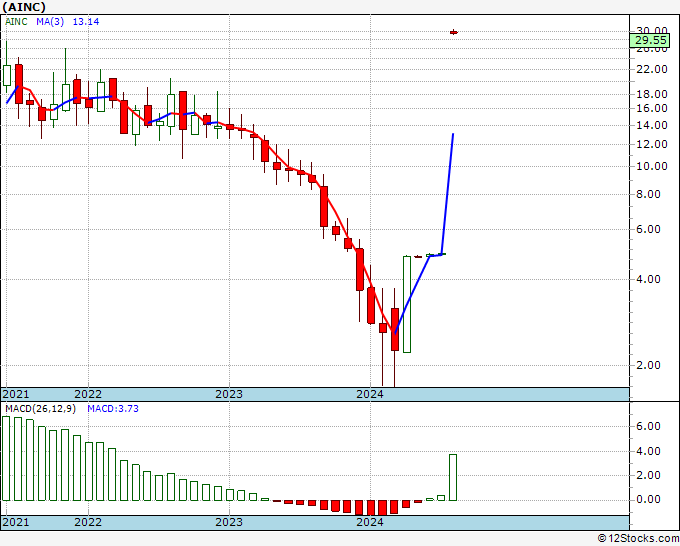This screenshot has height=546, width=680.
Task: Click the 14.00 price axis label
Action: [652, 125]
